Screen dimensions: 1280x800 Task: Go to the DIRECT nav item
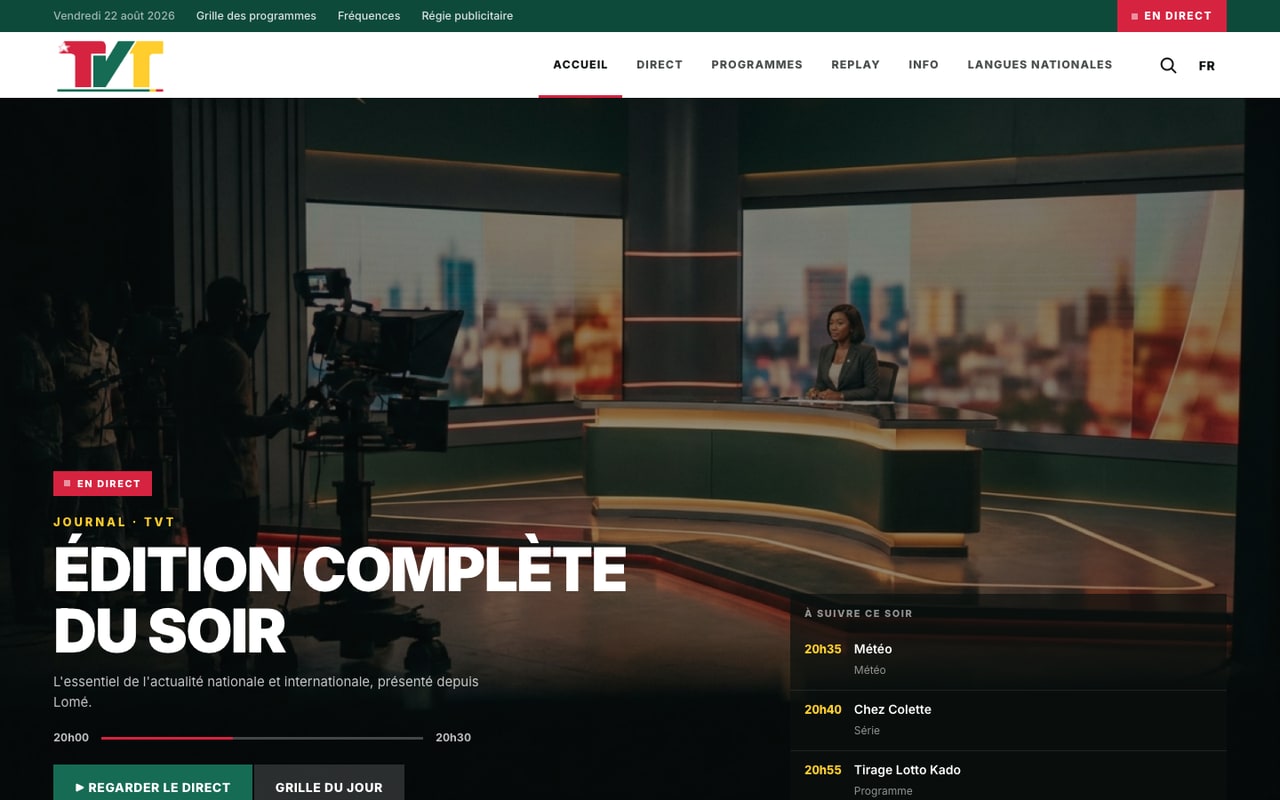tap(659, 65)
